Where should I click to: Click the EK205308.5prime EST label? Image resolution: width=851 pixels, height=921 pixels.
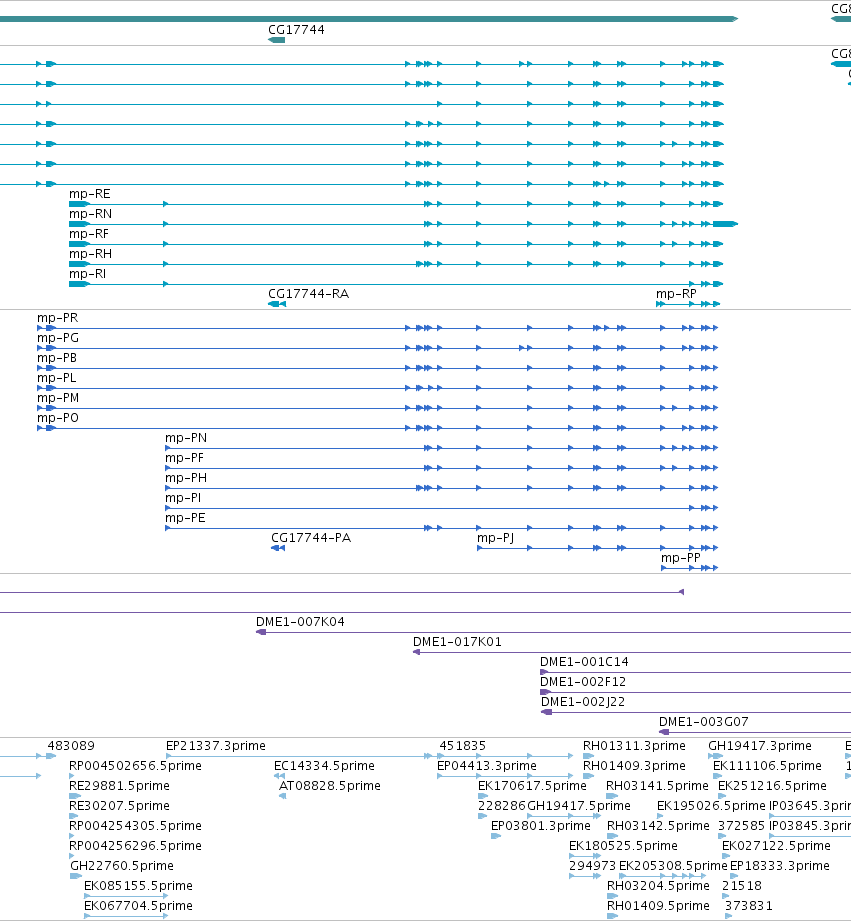tap(673, 865)
